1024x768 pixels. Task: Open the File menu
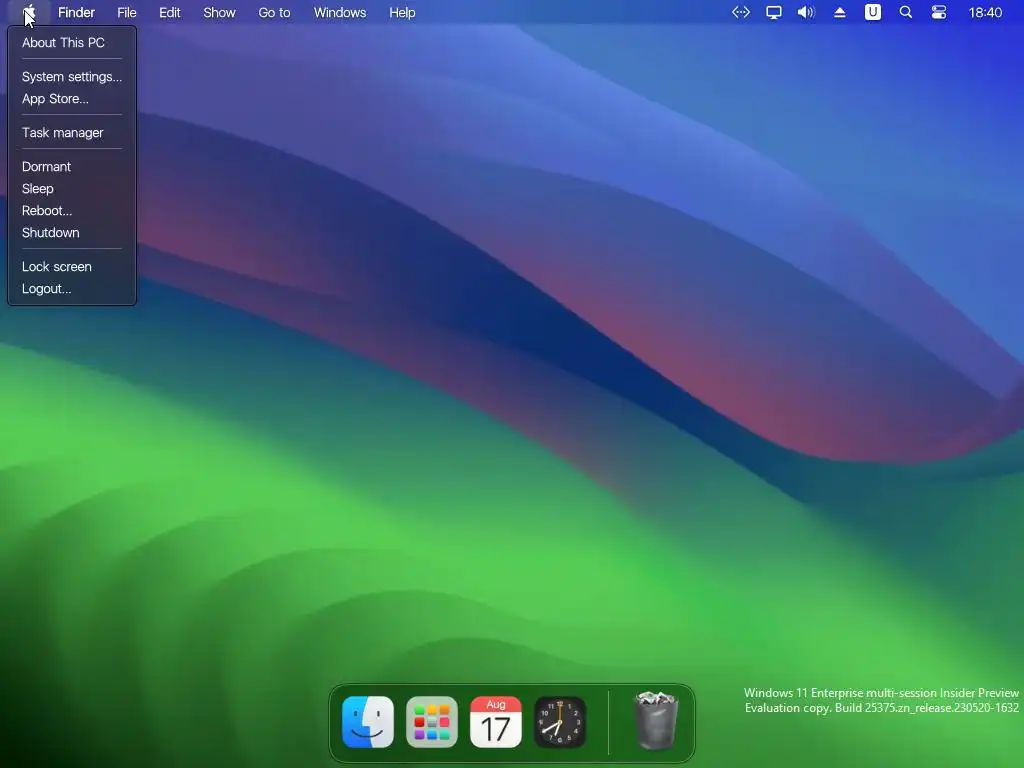[x=127, y=12]
